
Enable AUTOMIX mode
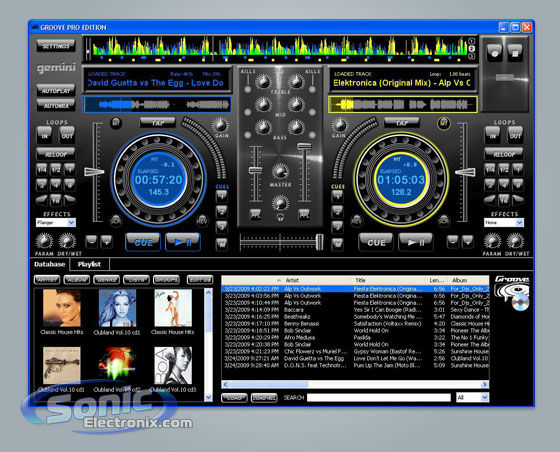[x=56, y=105]
